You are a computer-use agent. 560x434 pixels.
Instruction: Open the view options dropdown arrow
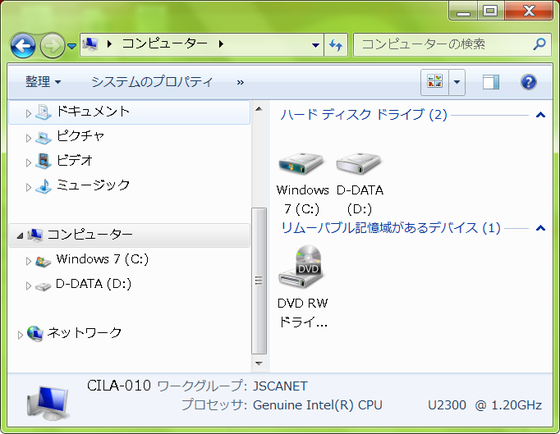tap(457, 82)
